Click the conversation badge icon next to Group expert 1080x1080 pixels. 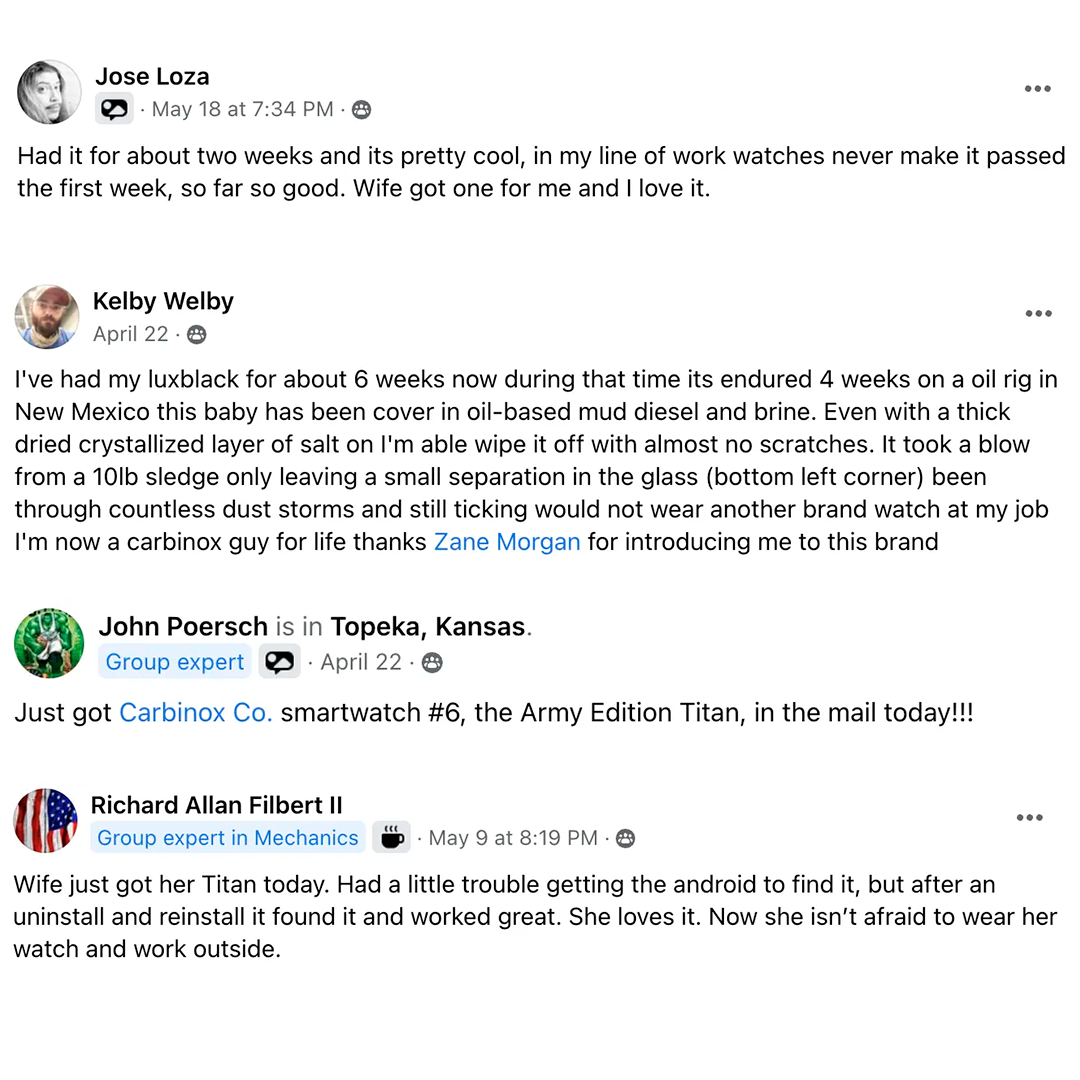click(x=280, y=662)
